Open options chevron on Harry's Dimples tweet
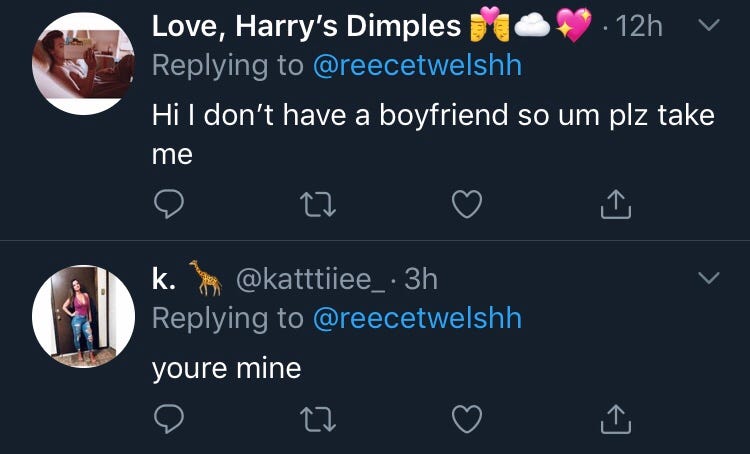Viewport: 750px width, 454px height. [x=707, y=27]
